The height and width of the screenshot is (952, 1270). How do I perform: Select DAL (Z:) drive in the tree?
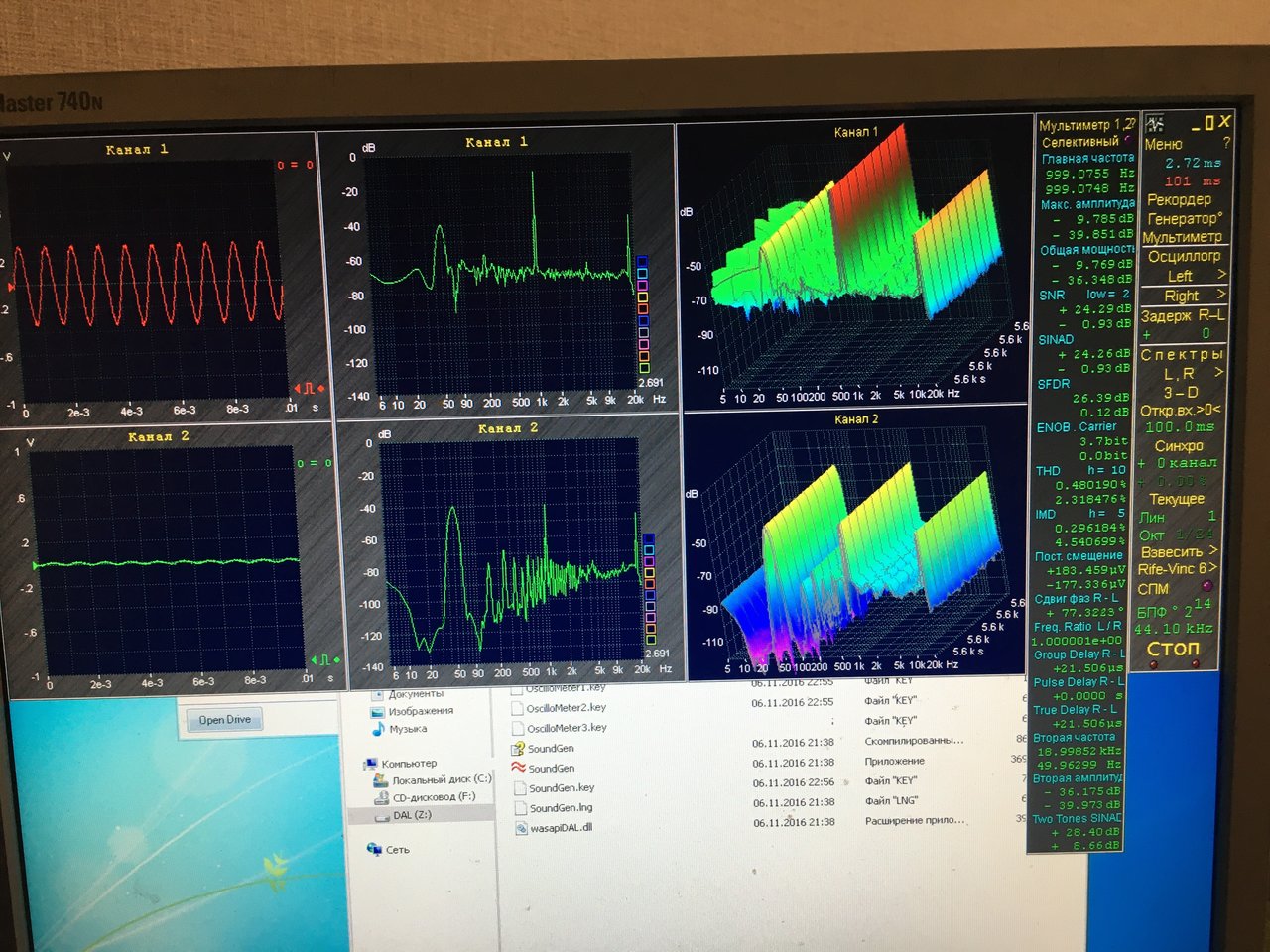(412, 815)
